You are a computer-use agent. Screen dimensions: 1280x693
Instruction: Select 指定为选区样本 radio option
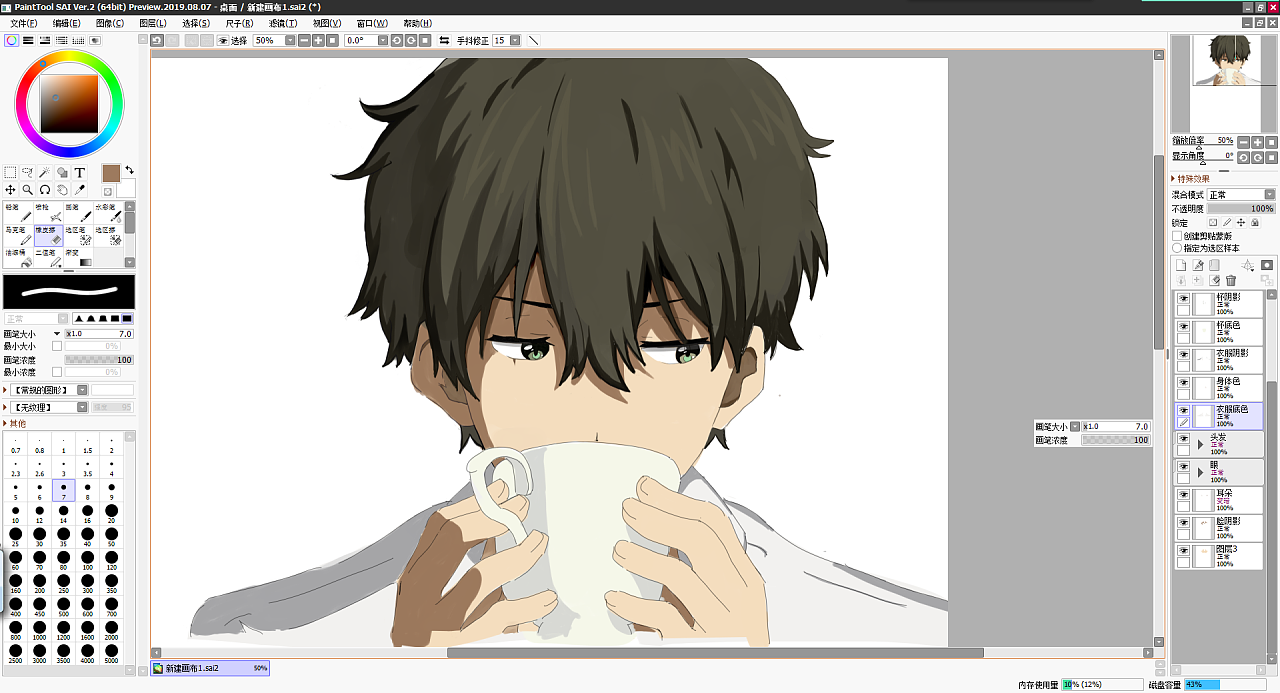tap(1177, 248)
